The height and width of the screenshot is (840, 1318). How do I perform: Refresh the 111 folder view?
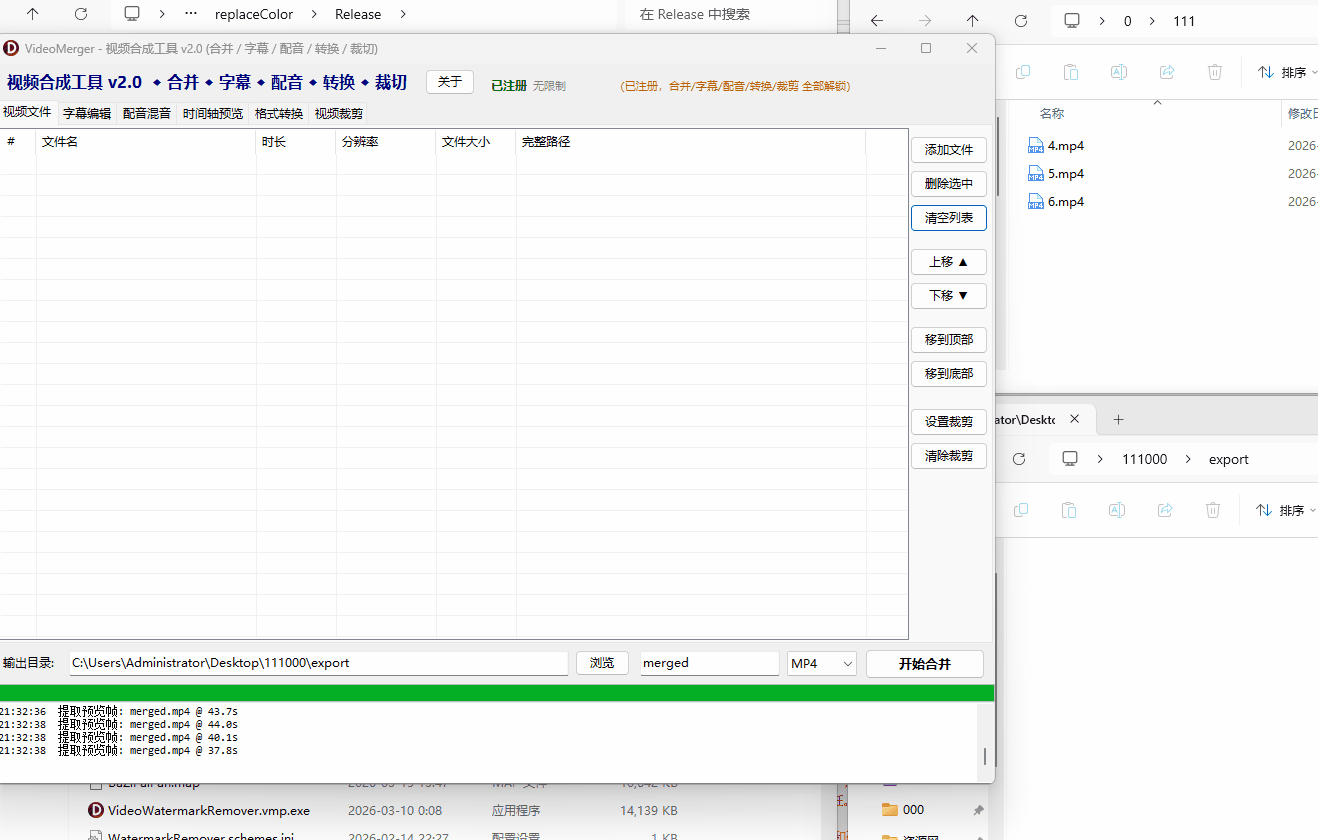coord(1021,21)
